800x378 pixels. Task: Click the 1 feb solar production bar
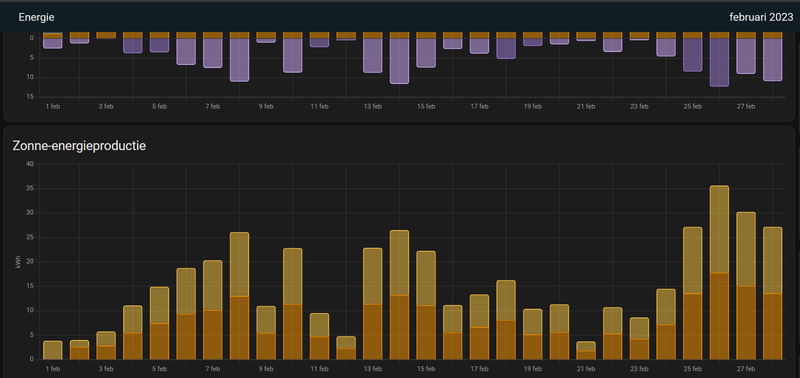pyautogui.click(x=53, y=350)
